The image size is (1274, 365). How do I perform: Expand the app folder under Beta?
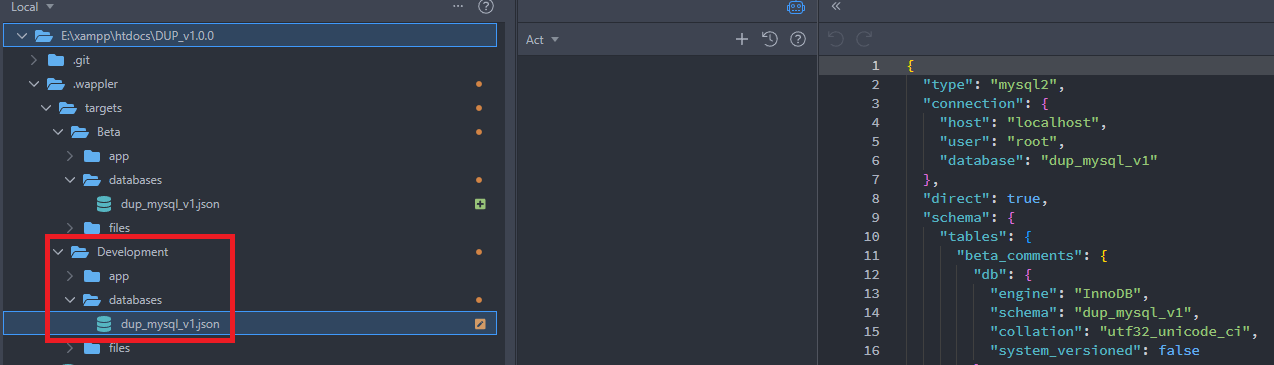[70, 156]
